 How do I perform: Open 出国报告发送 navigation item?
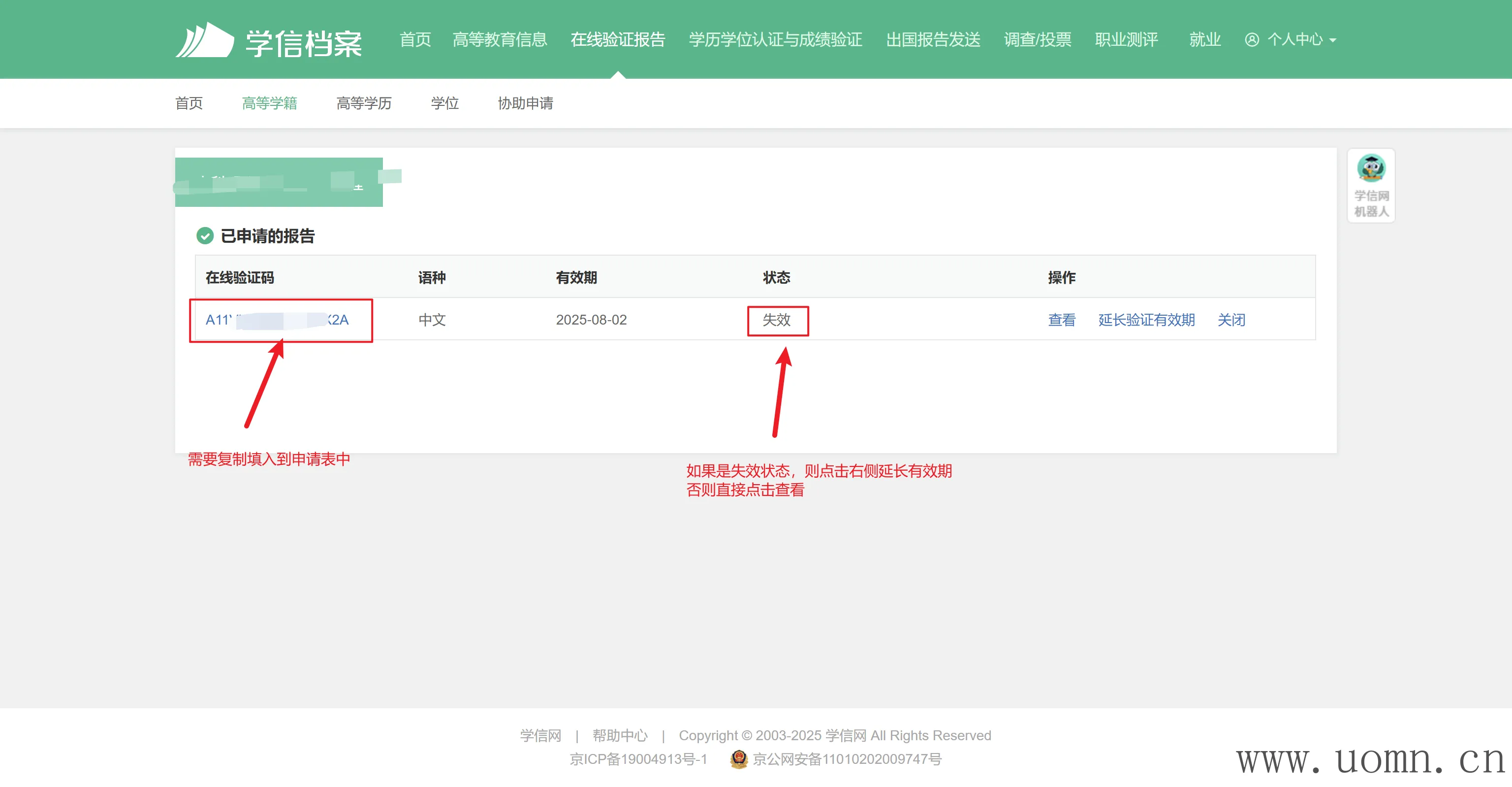[933, 39]
